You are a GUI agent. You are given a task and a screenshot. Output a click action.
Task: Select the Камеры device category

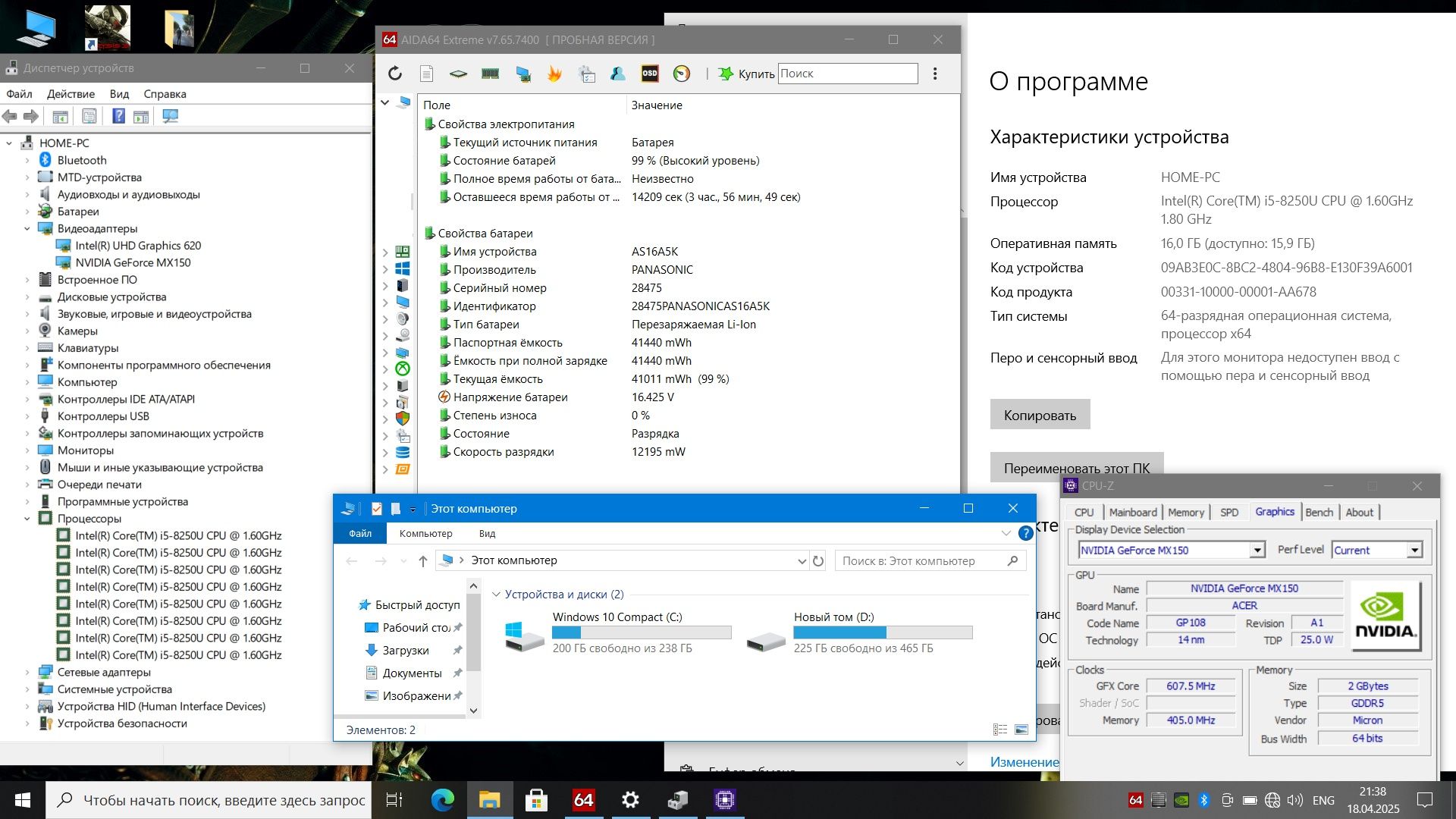pyautogui.click(x=77, y=331)
